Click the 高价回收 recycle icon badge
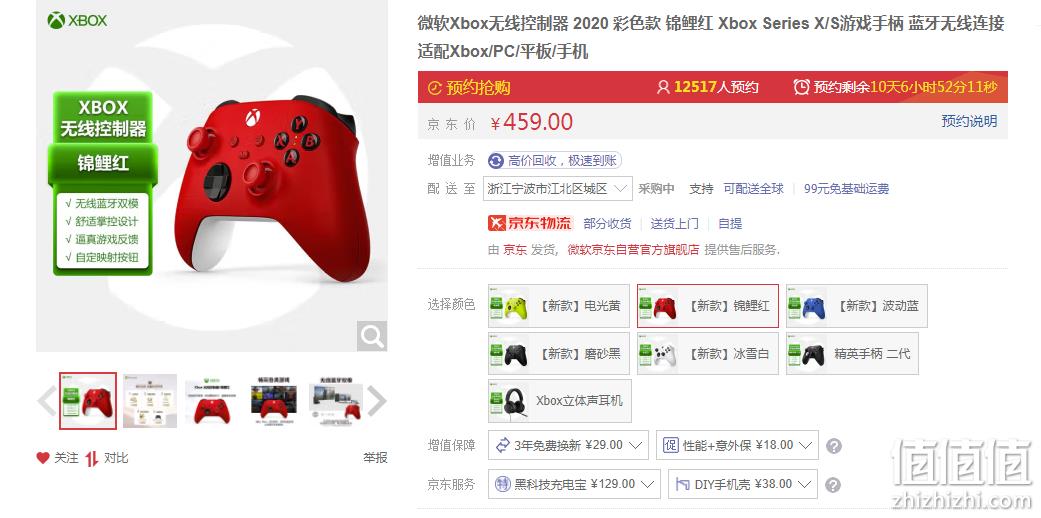This screenshot has width=1041, height=518. (496, 161)
